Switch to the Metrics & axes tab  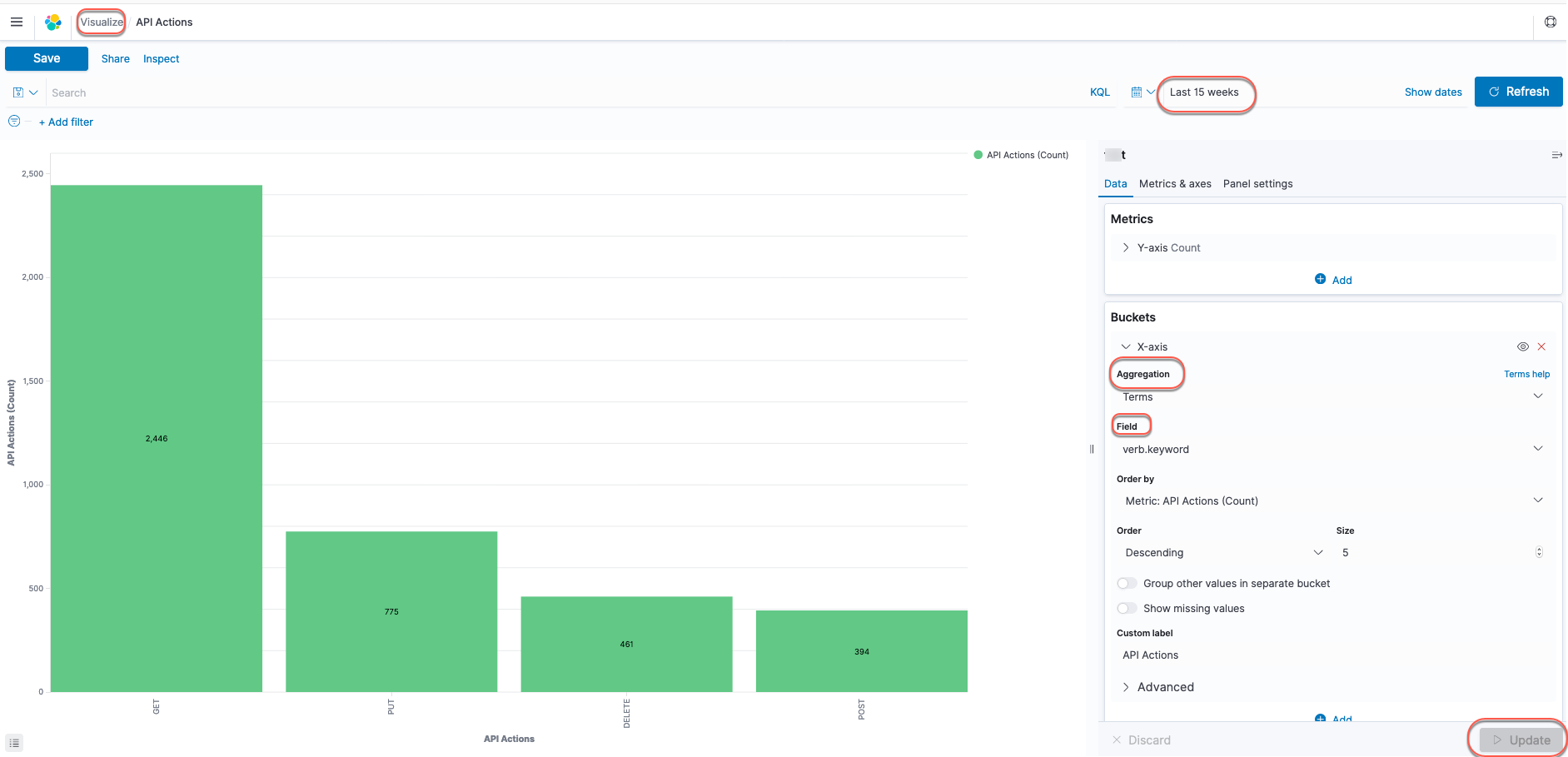(1175, 184)
